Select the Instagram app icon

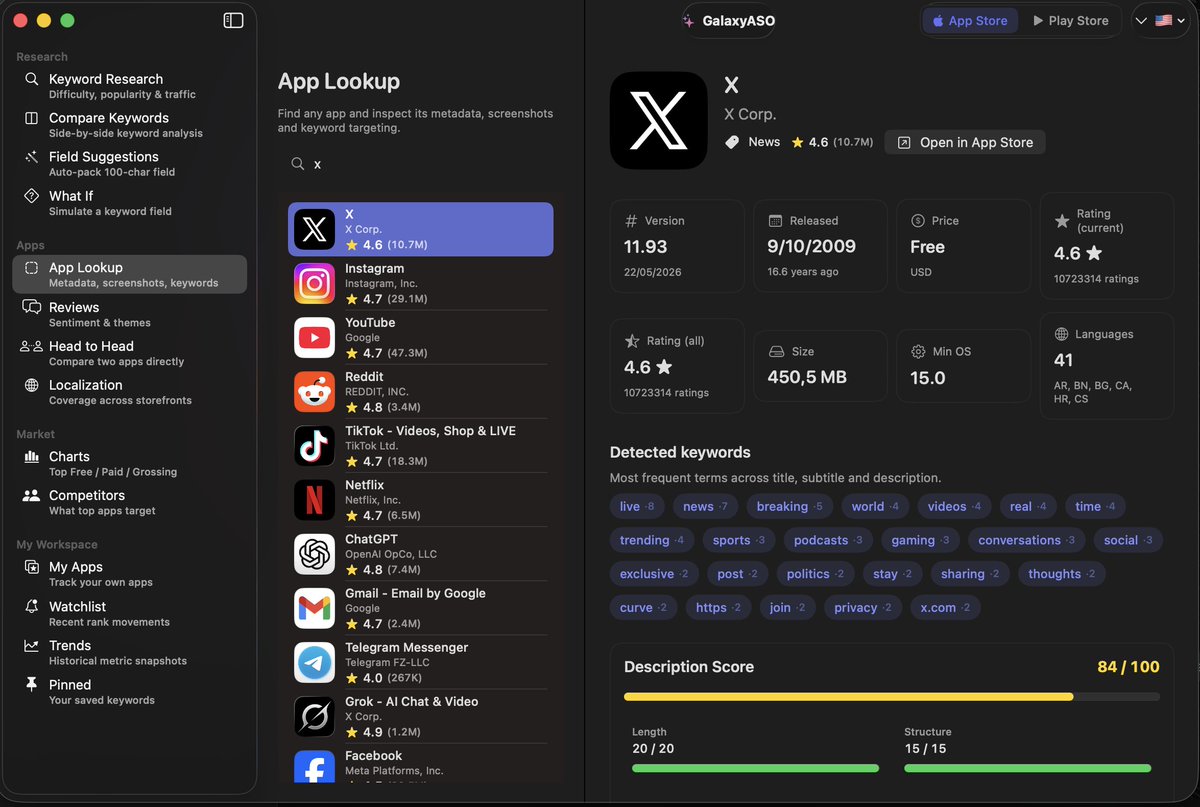click(x=314, y=284)
